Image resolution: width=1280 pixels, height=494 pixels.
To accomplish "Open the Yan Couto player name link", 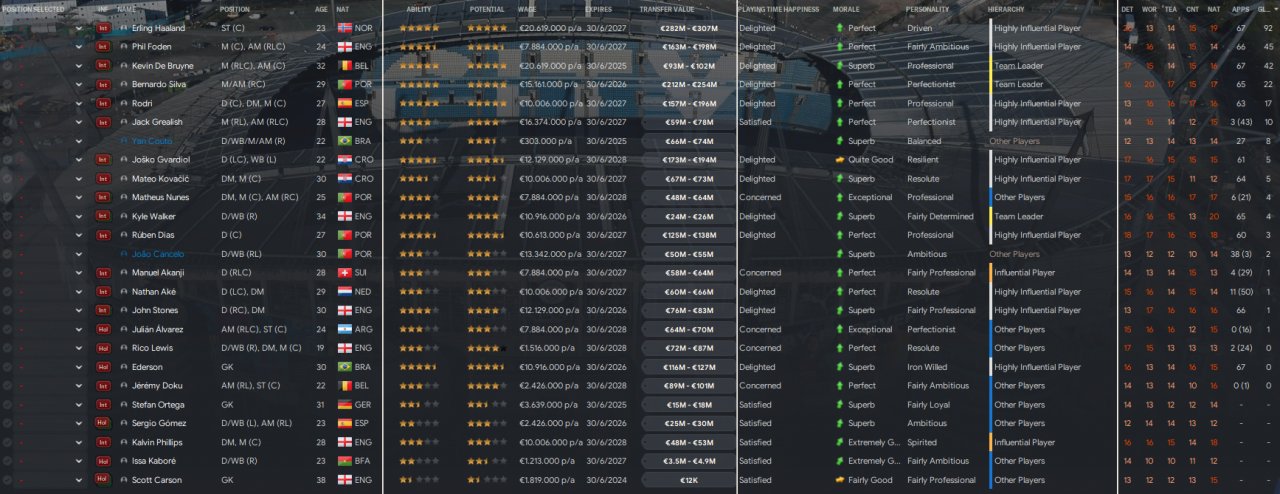I will [x=153, y=141].
